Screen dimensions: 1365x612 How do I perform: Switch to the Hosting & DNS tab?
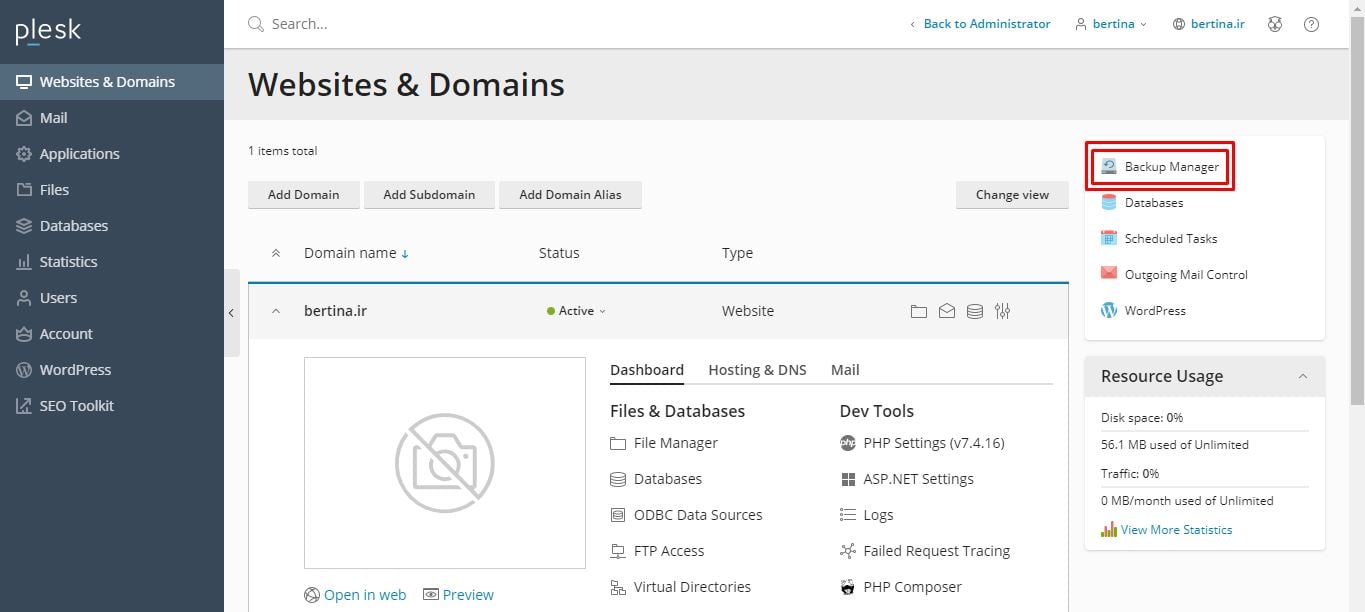pos(757,370)
